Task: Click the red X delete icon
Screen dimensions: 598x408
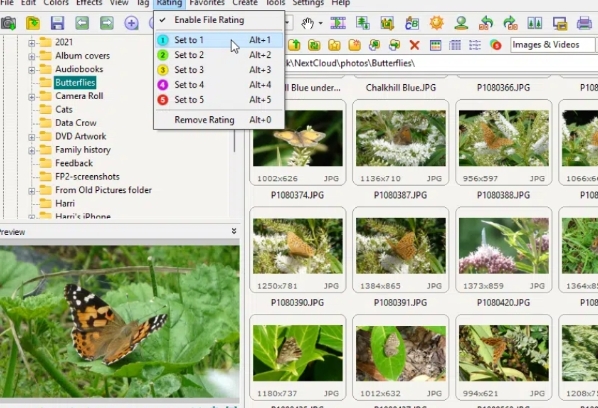Action: pos(415,45)
